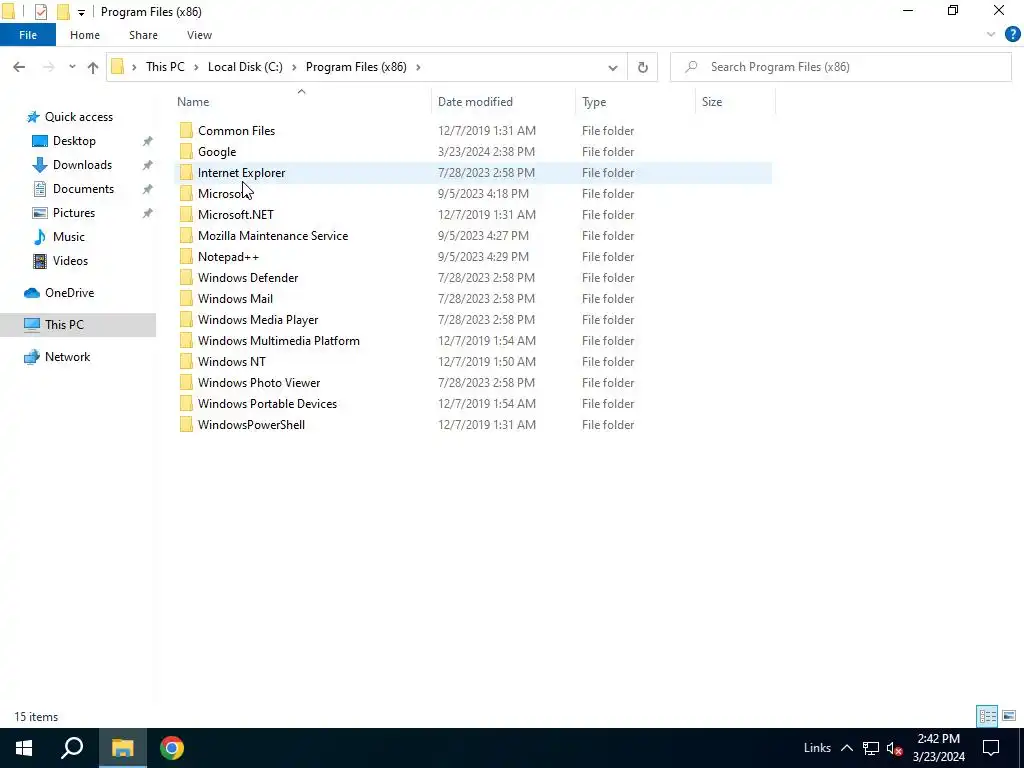Switch to the Home ribbon tab
The width and height of the screenshot is (1024, 768).
click(x=85, y=35)
